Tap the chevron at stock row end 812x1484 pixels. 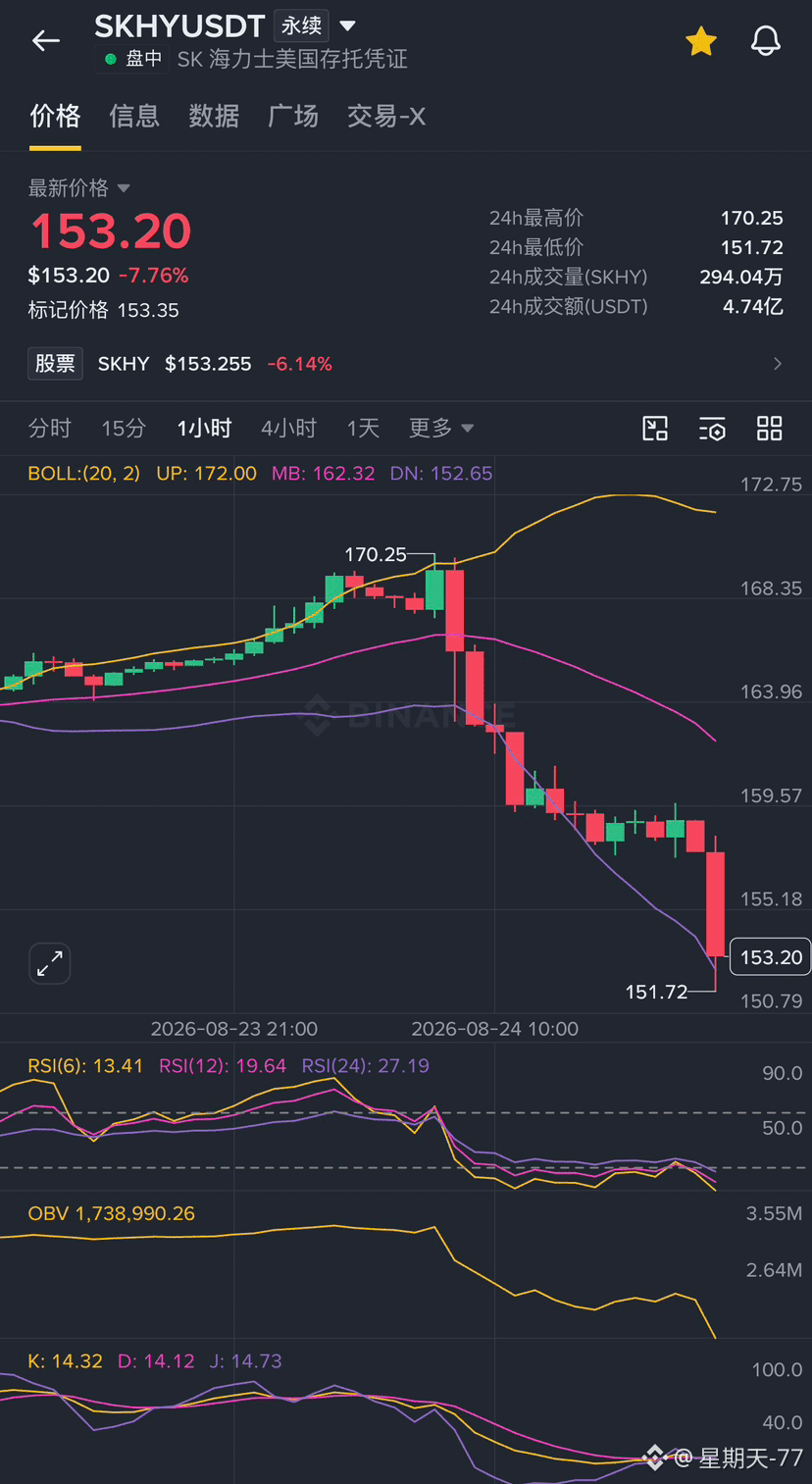tap(778, 364)
